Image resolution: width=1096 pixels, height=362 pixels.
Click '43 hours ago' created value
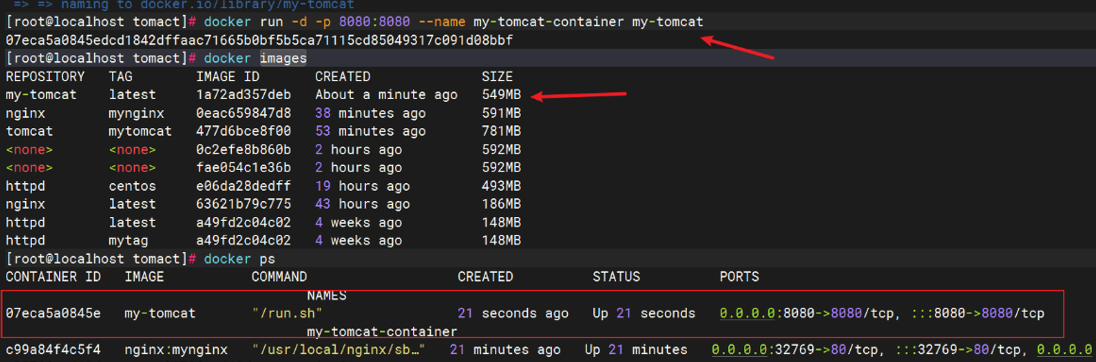pos(363,205)
